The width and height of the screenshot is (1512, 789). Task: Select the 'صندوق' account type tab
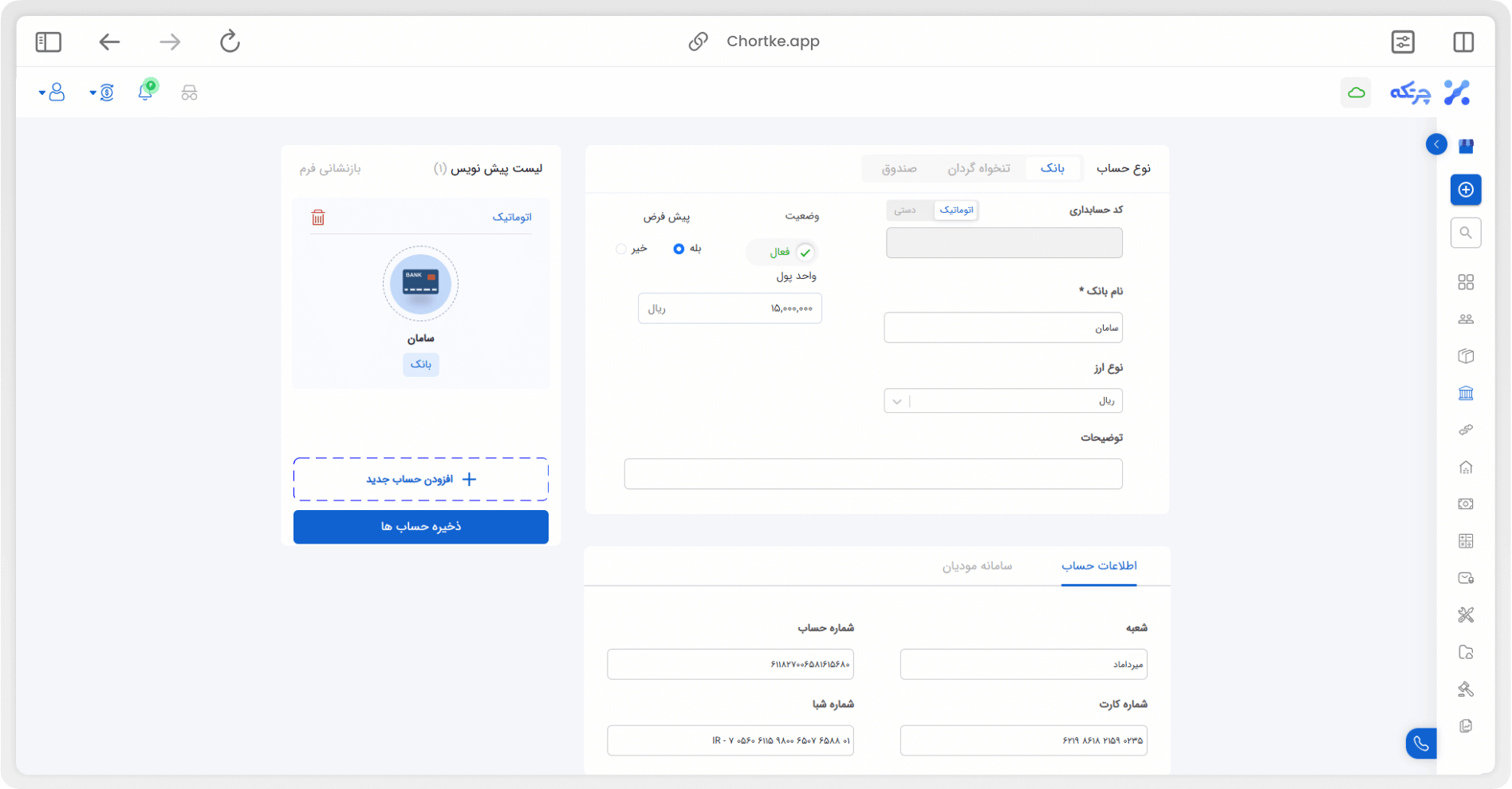[x=899, y=168]
